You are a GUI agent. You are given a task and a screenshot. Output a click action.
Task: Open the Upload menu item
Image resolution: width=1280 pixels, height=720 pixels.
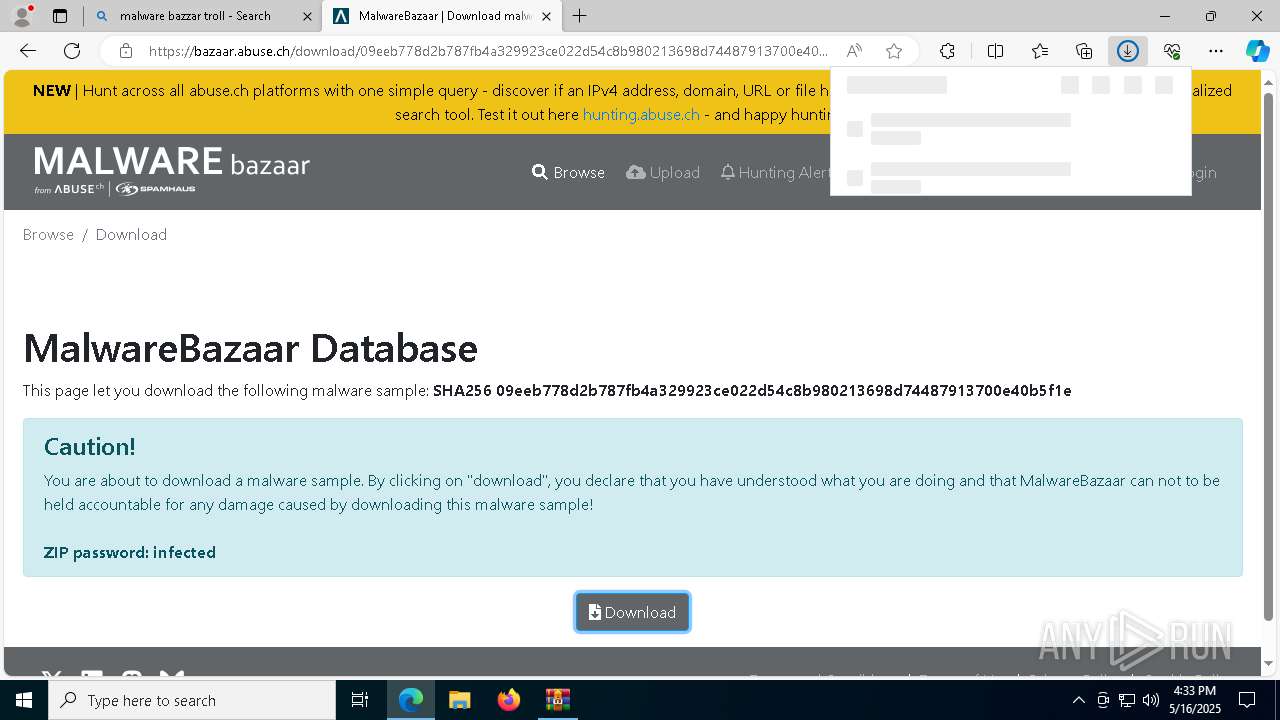coord(663,172)
